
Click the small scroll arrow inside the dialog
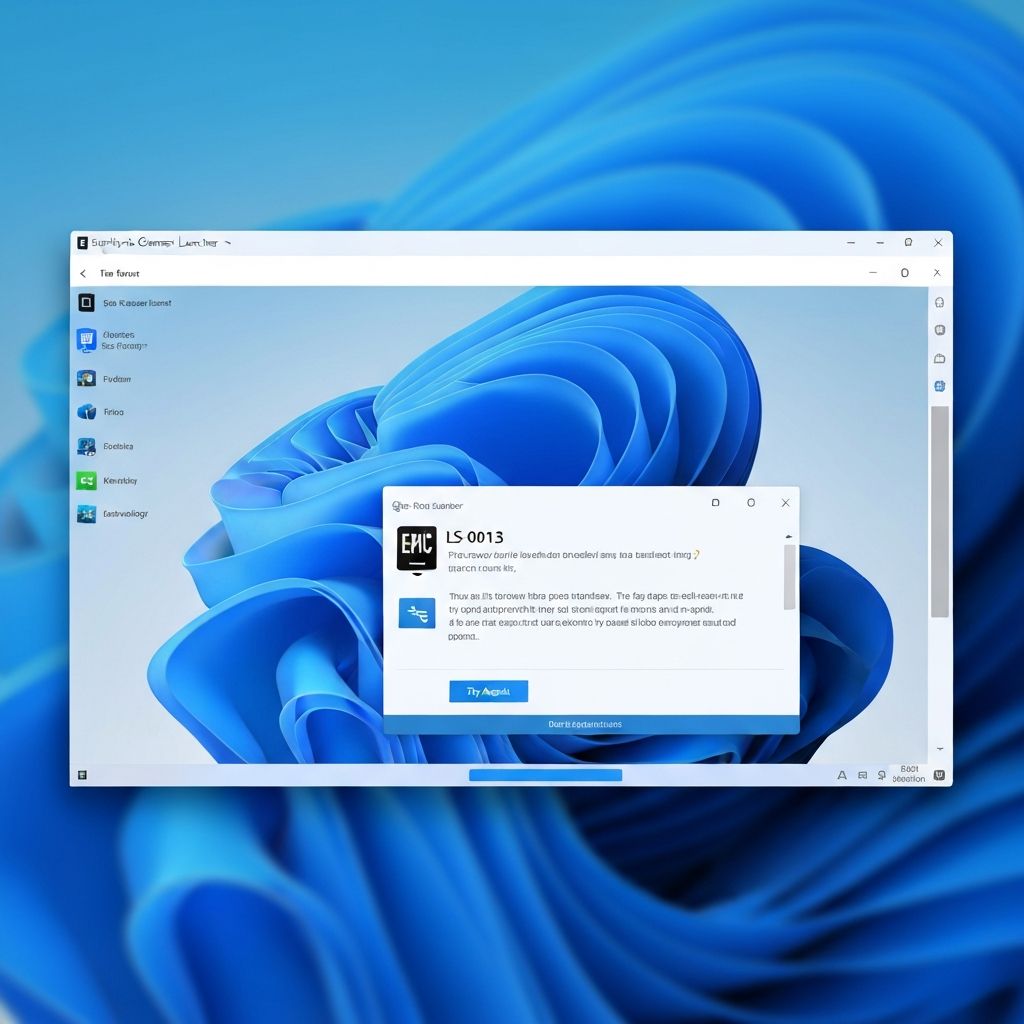(788, 536)
